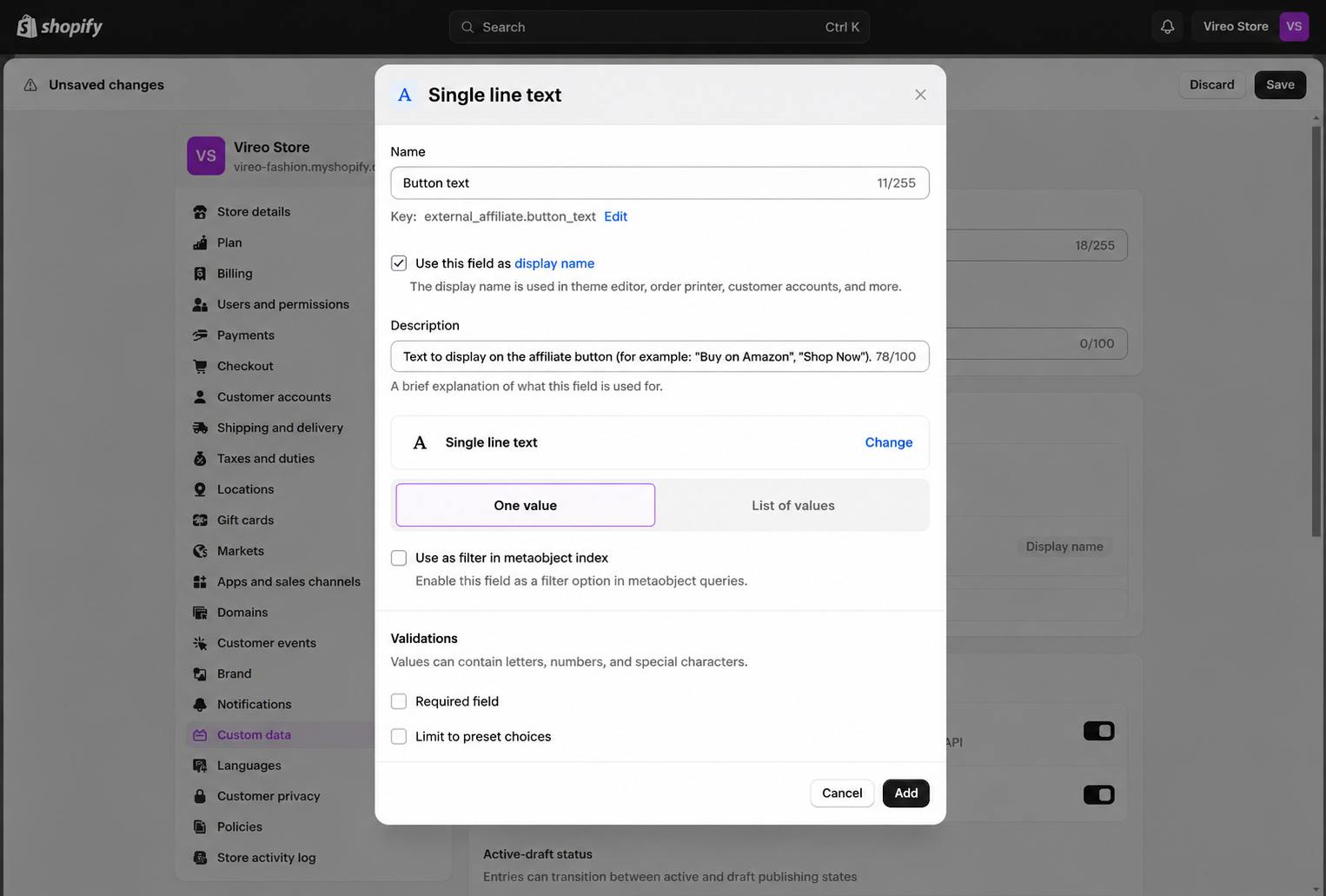Click the Markets globe icon
This screenshot has height=896, width=1326.
pyautogui.click(x=200, y=551)
